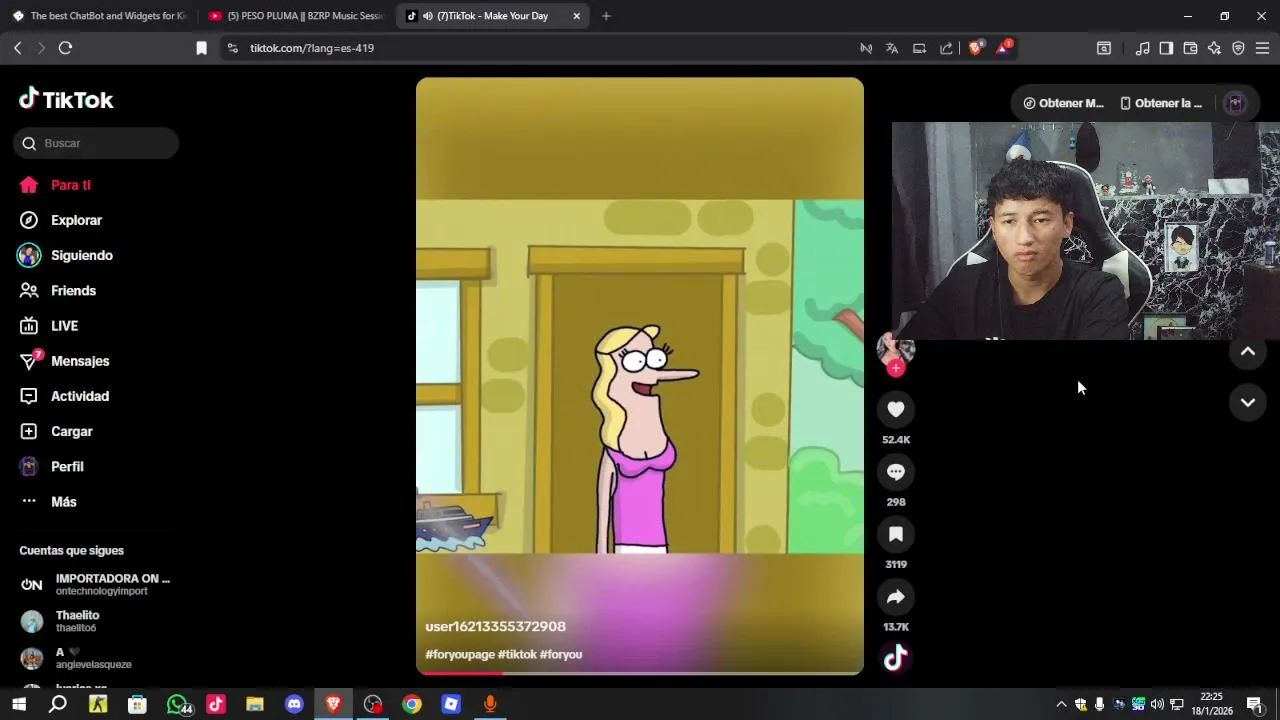Open Leo AI sparkle icon
Image resolution: width=1280 pixels, height=720 pixels.
[x=1214, y=48]
